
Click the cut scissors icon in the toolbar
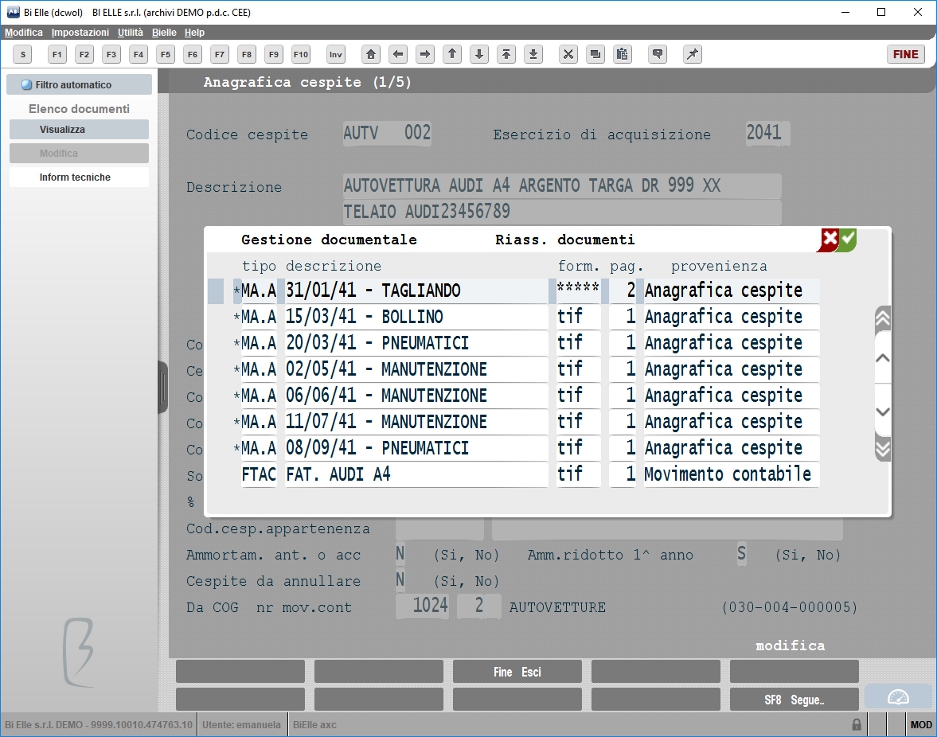(568, 54)
